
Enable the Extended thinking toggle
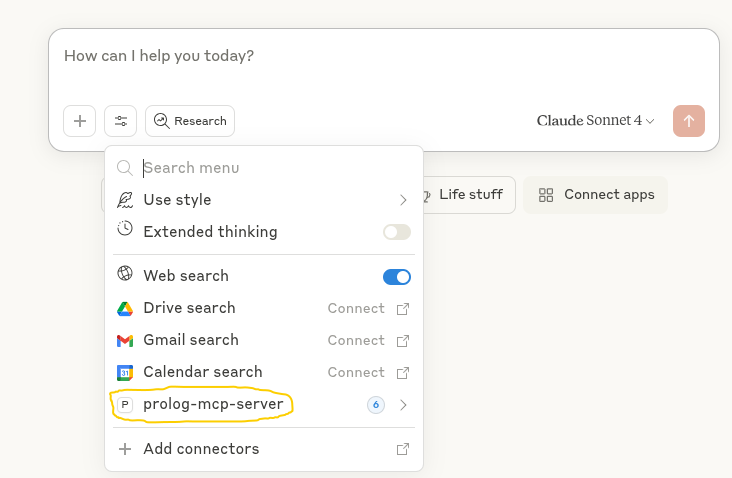point(397,232)
